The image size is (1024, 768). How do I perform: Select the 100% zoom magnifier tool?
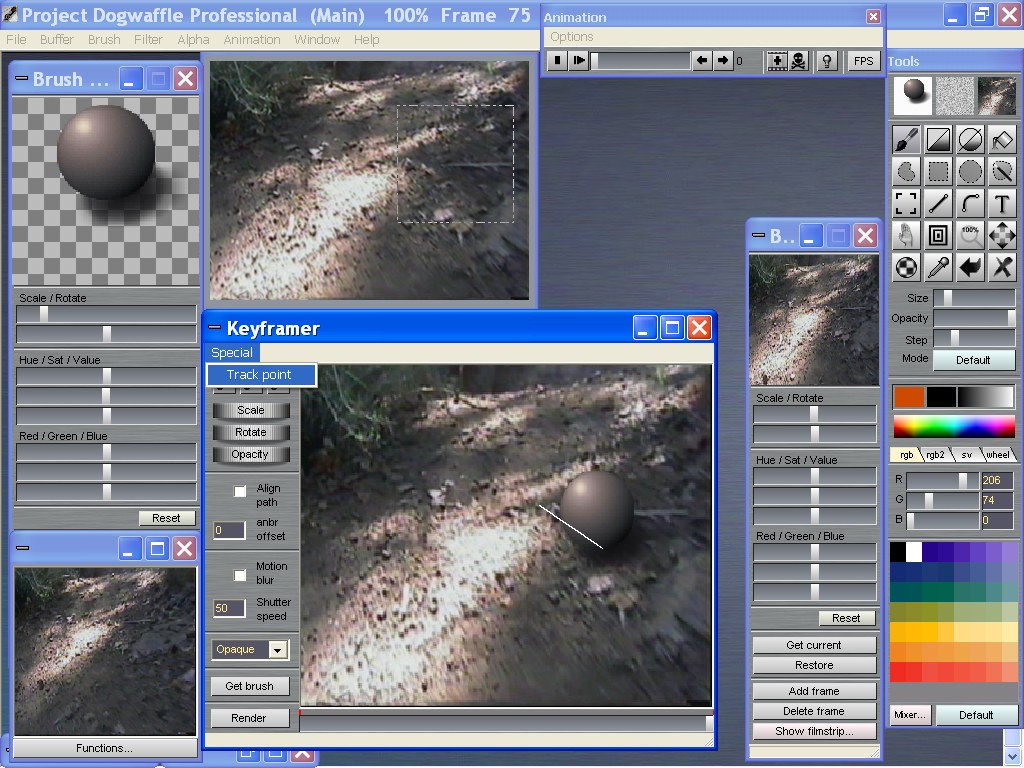970,236
